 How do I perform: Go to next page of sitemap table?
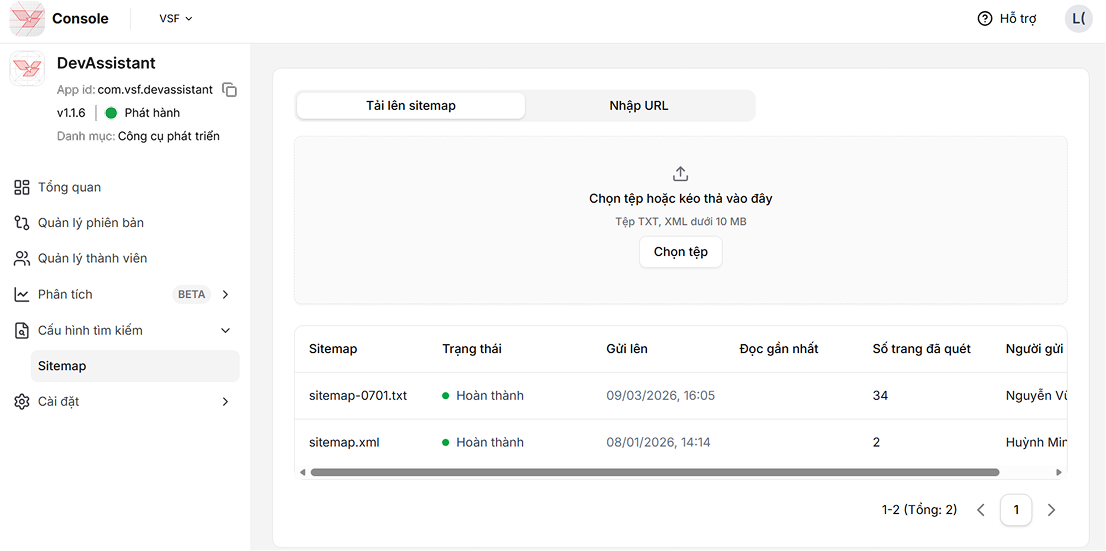tap(1051, 509)
